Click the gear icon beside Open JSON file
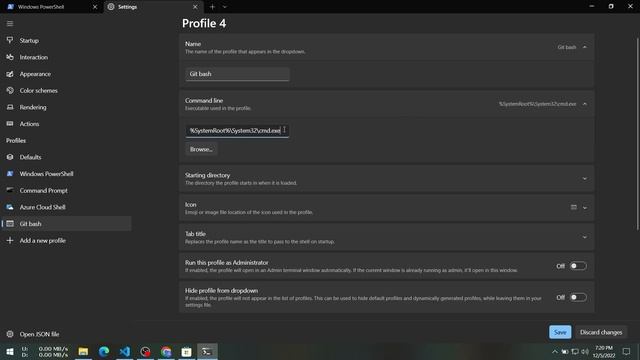The width and height of the screenshot is (640, 360). pos(10,334)
